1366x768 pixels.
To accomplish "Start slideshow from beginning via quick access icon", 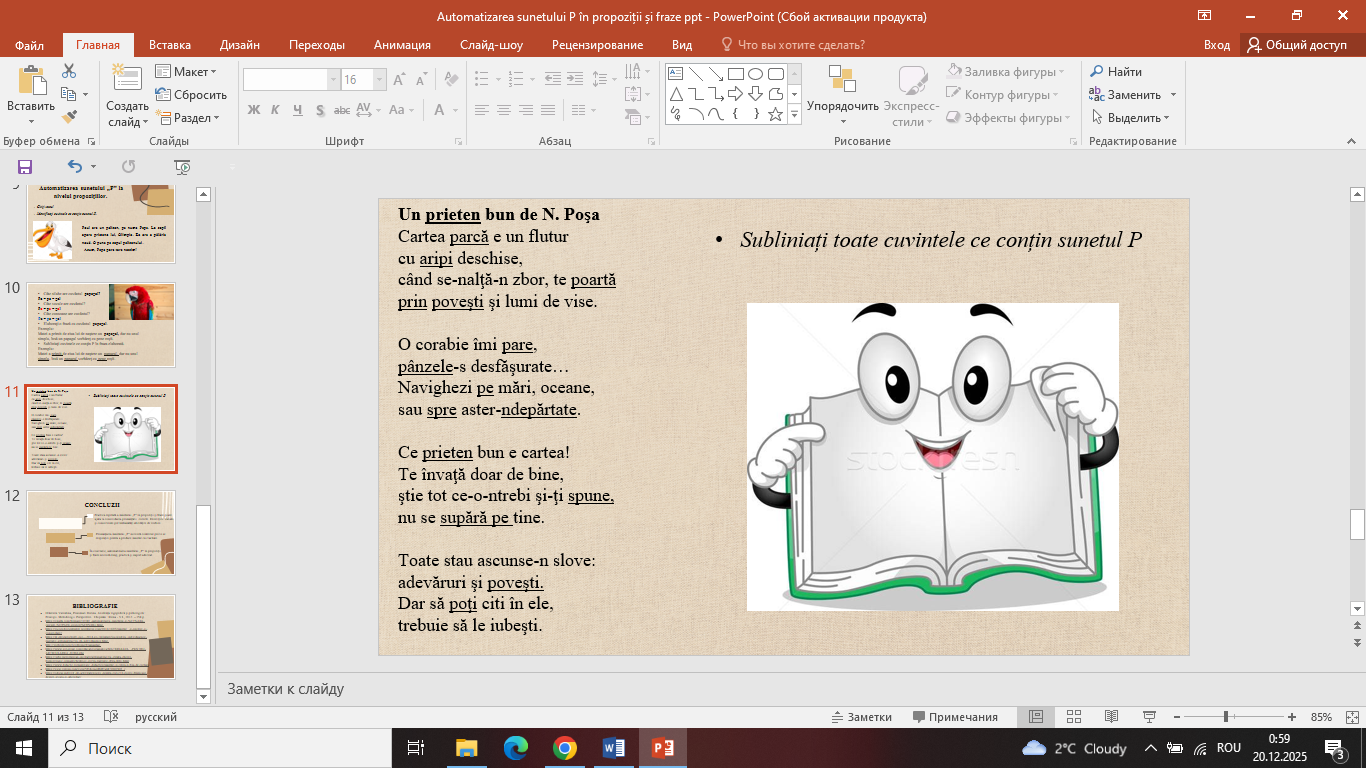I will click(182, 167).
